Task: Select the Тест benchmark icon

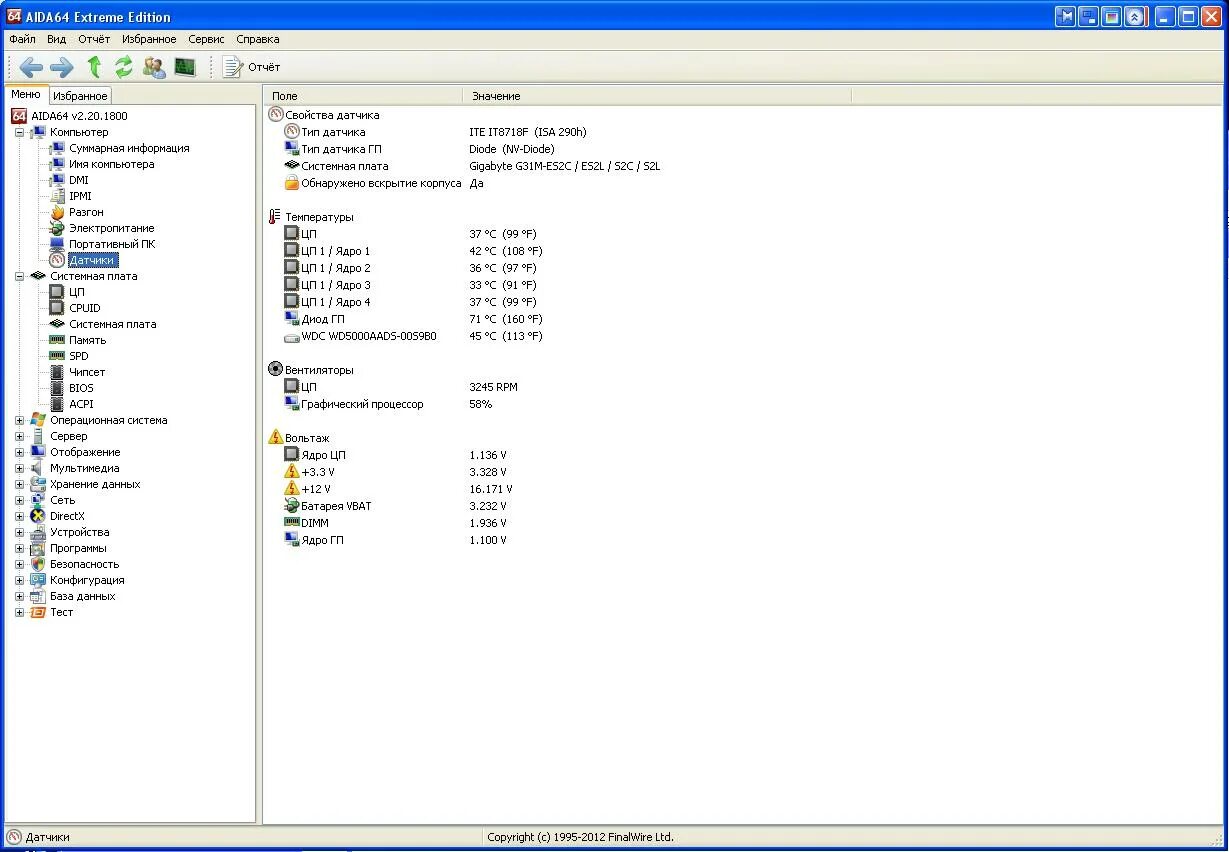Action: click(38, 612)
